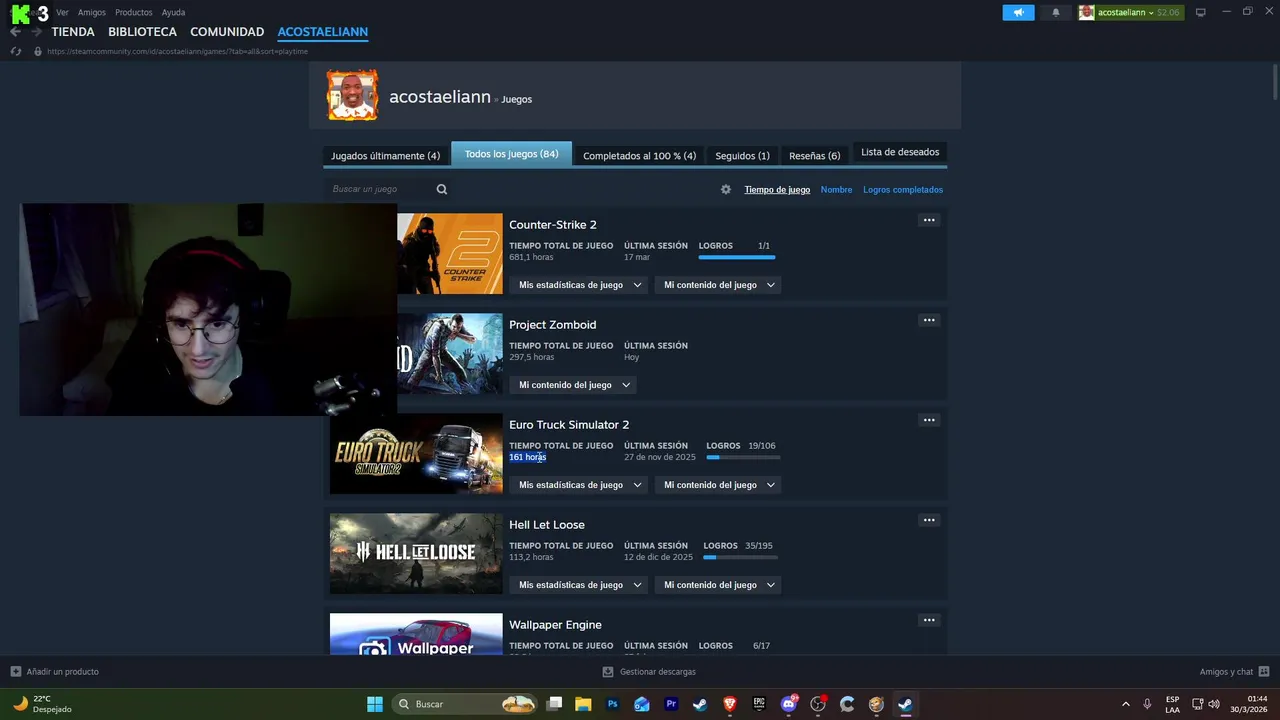Open Hell Let Loose three-dot options menu
Screen dimensions: 1280x720
coord(929,520)
